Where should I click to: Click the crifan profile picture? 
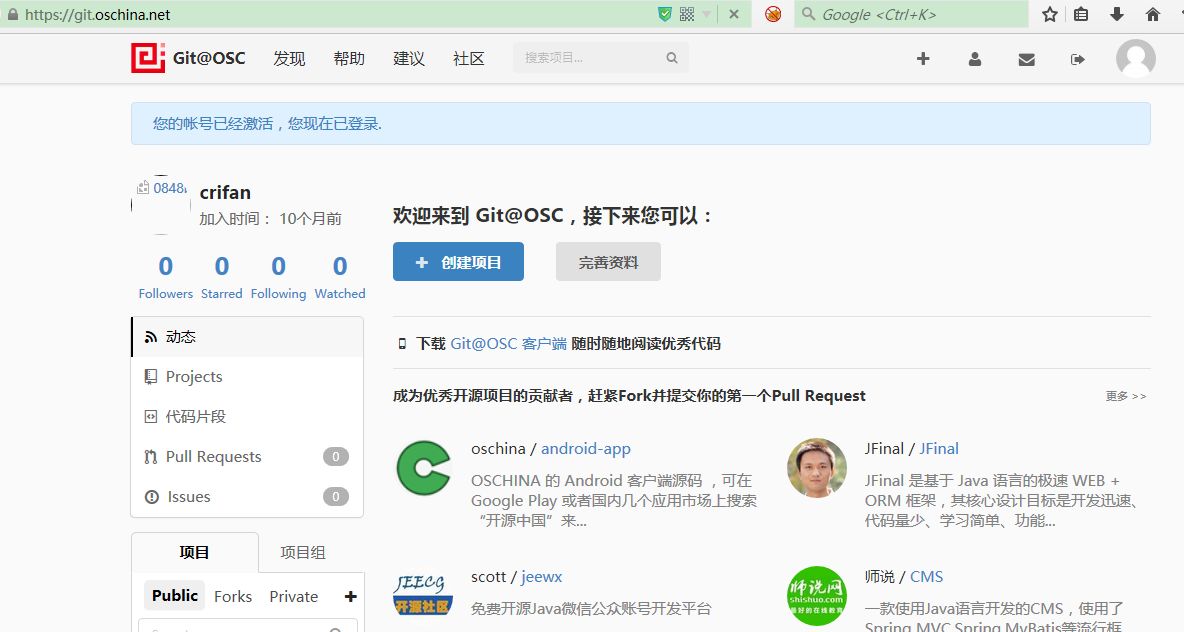click(161, 205)
